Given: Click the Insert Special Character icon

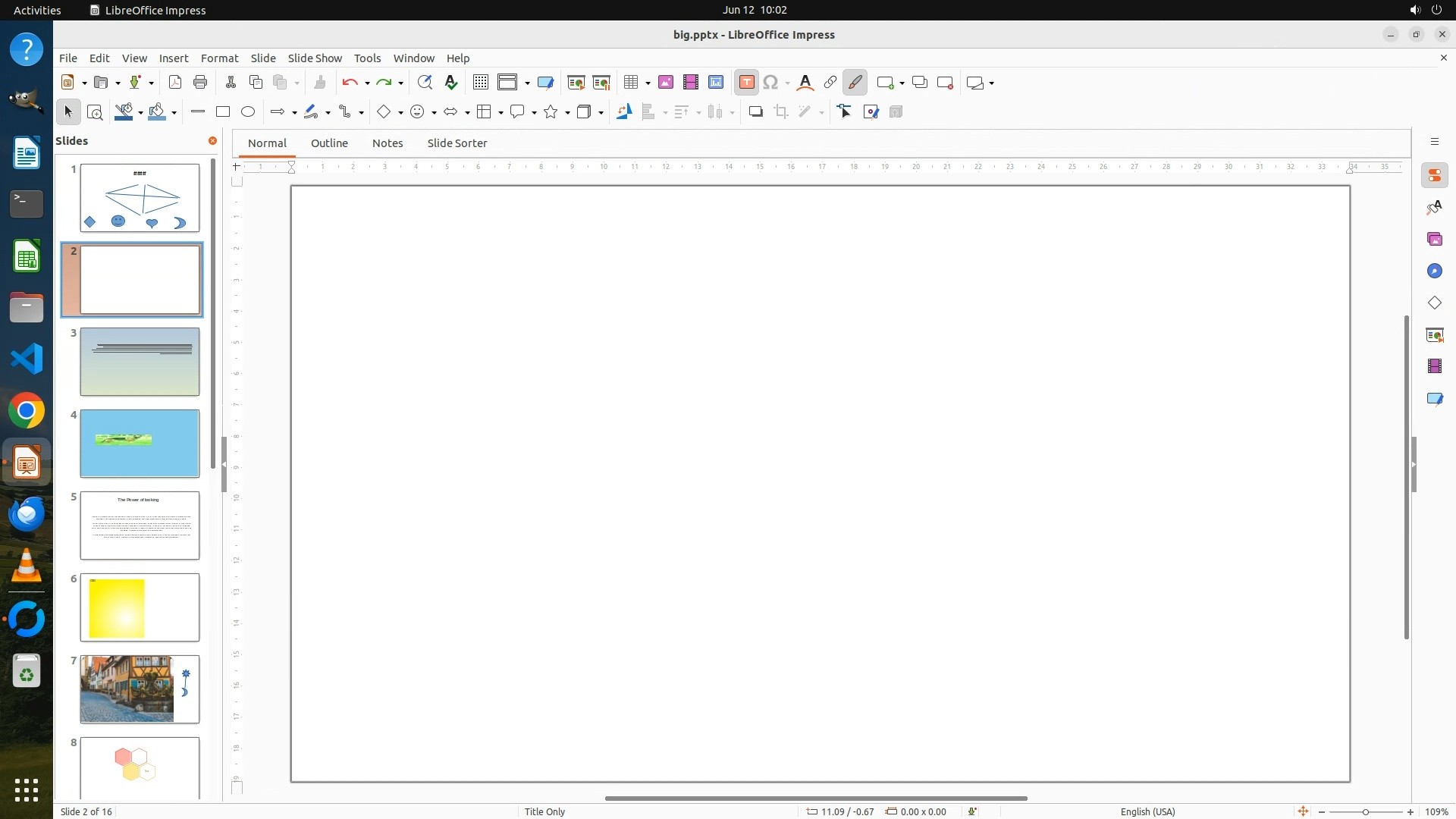Looking at the screenshot, I should (x=770, y=83).
